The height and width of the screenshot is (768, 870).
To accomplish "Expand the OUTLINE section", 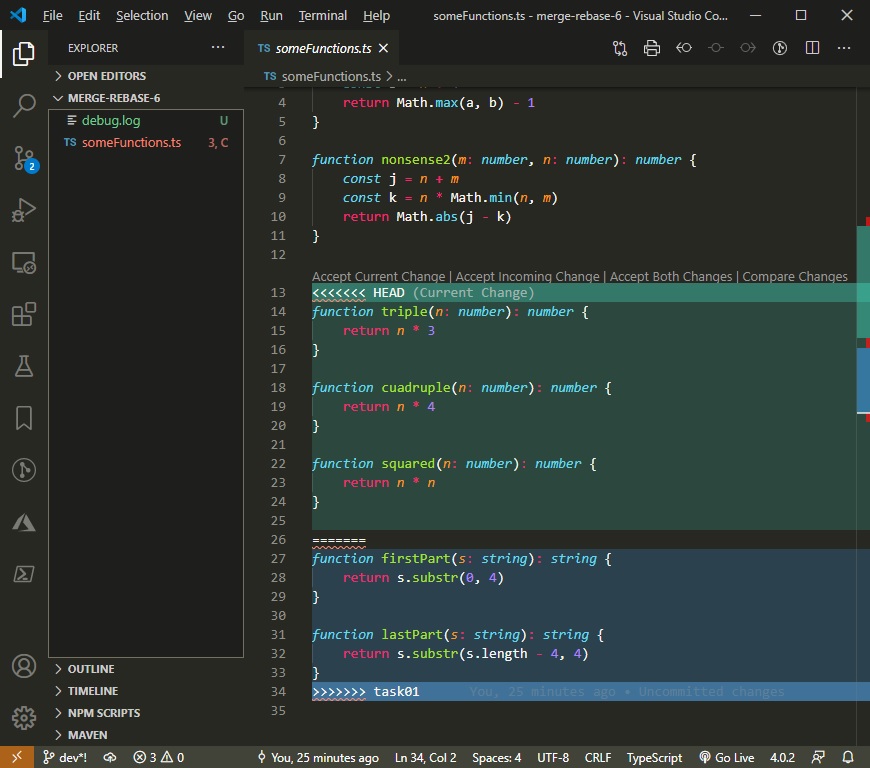I will [x=90, y=668].
